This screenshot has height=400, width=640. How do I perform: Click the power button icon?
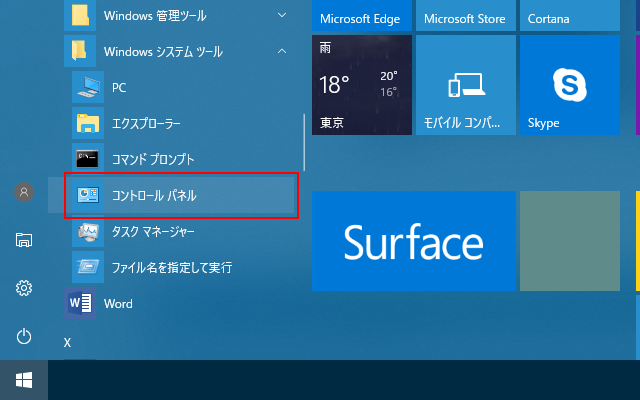[x=24, y=336]
